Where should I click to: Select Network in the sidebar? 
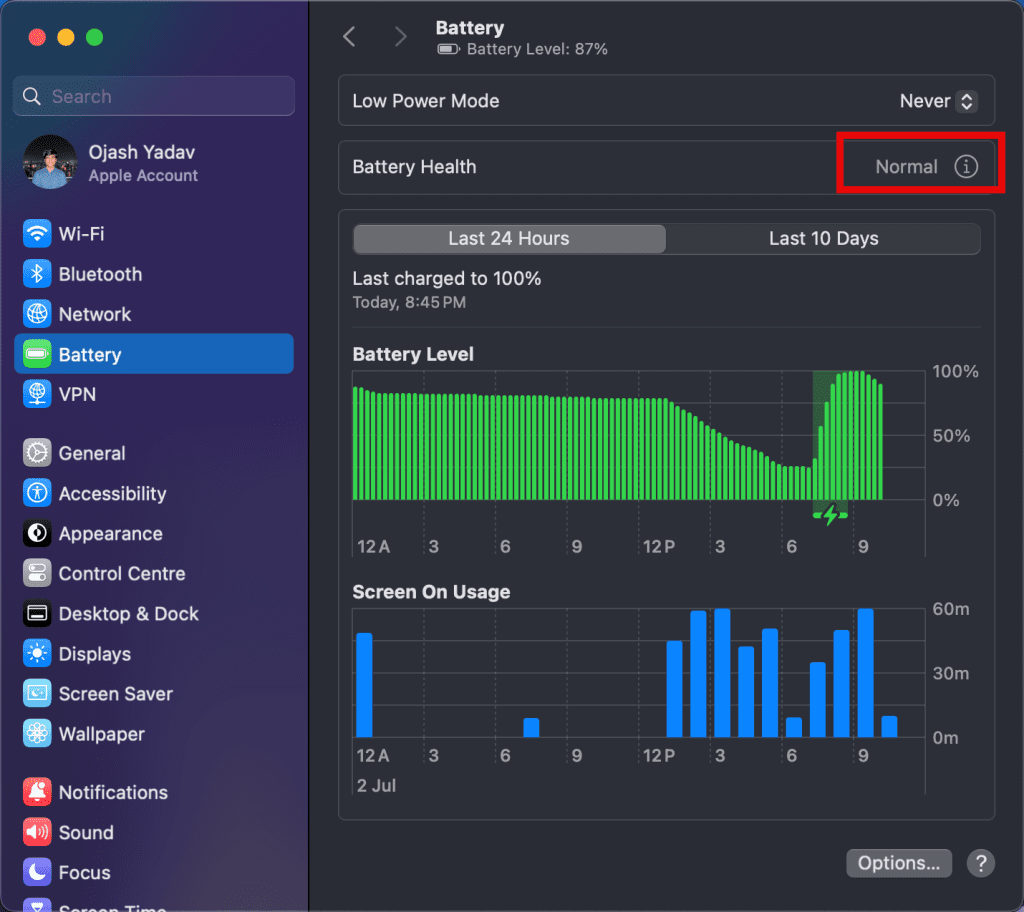pyautogui.click(x=95, y=314)
